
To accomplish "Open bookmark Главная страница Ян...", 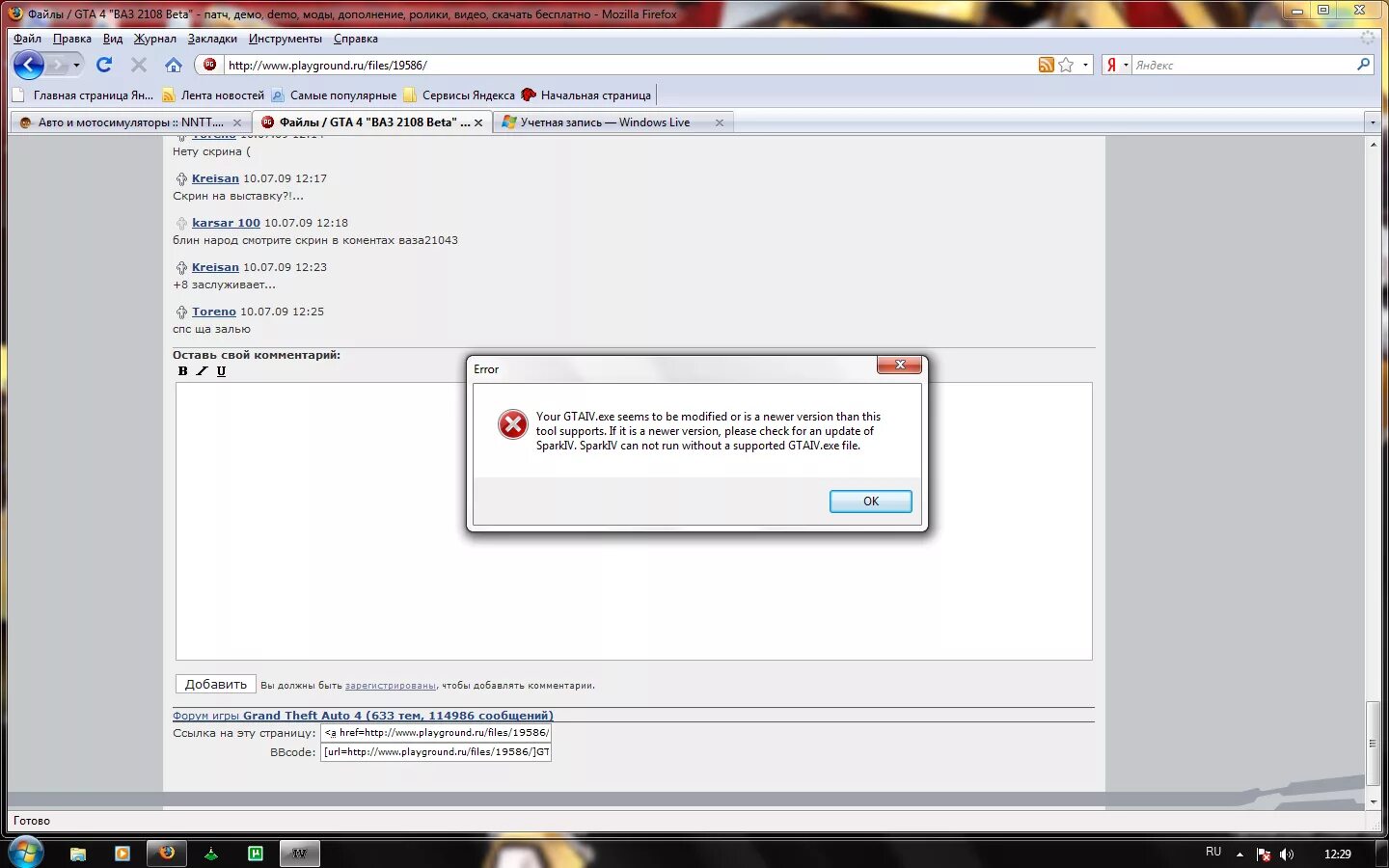I will (x=83, y=95).
